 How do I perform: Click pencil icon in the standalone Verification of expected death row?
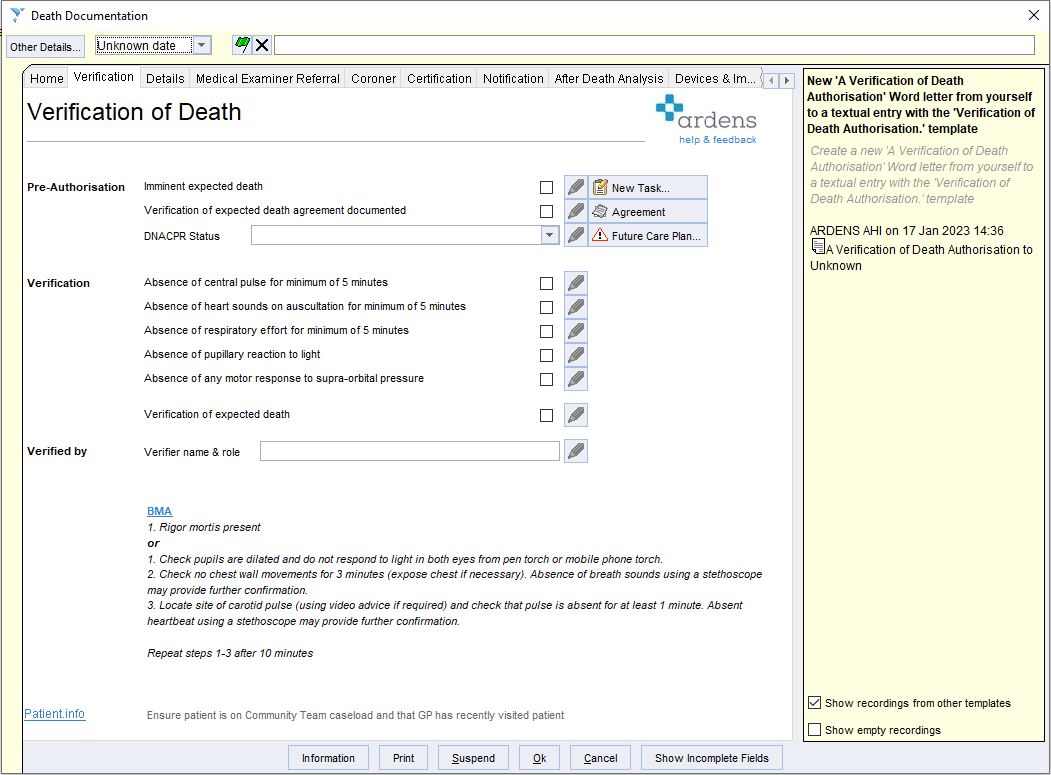pos(576,415)
